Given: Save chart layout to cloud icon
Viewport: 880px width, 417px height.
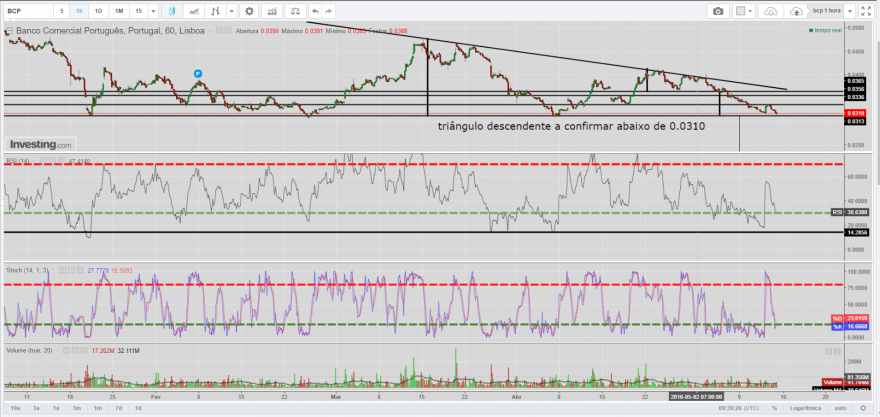Looking at the screenshot, I should coord(796,11).
